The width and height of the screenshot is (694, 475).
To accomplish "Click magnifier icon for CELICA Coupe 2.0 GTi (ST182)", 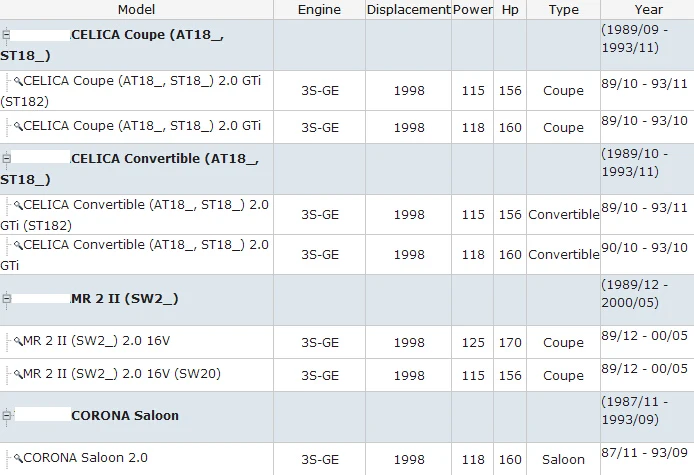I will tap(18, 81).
